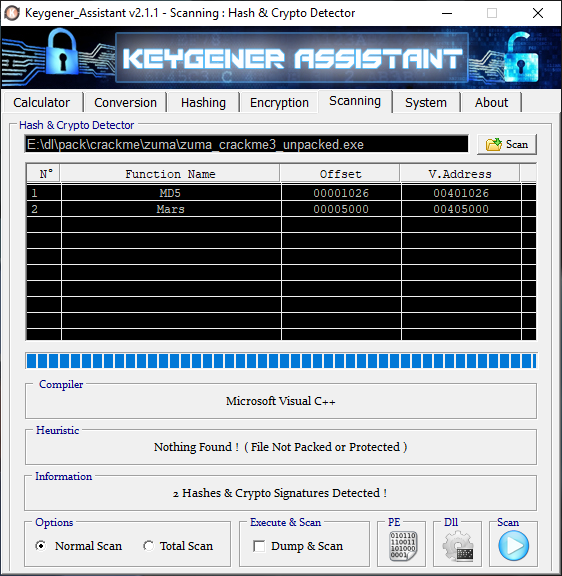The width and height of the screenshot is (562, 576).
Task: Click the Dll gear icon
Action: pyautogui.click(x=458, y=546)
